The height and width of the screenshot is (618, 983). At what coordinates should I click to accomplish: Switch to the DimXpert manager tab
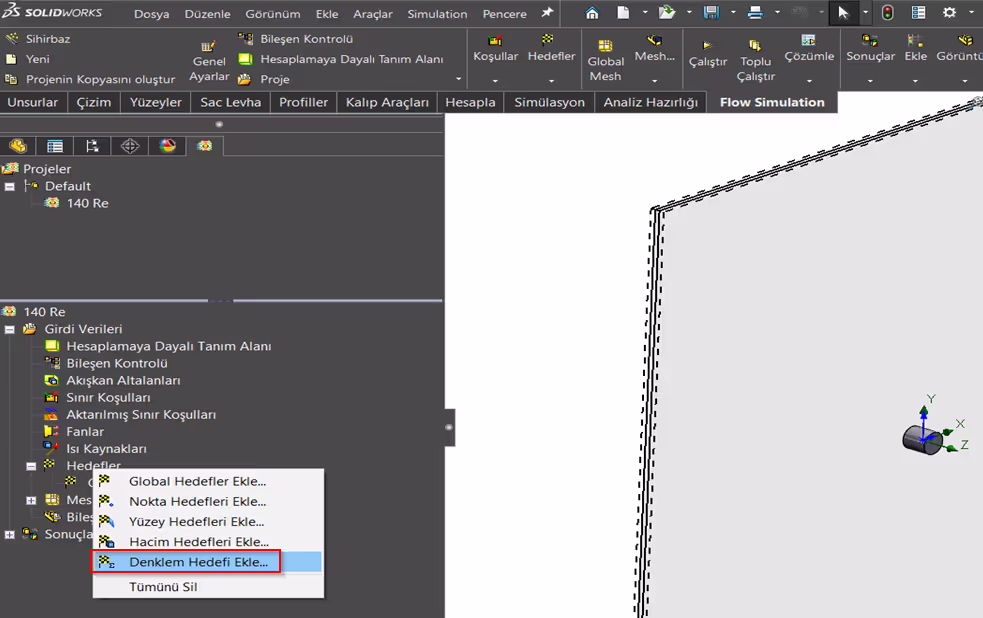[130, 146]
